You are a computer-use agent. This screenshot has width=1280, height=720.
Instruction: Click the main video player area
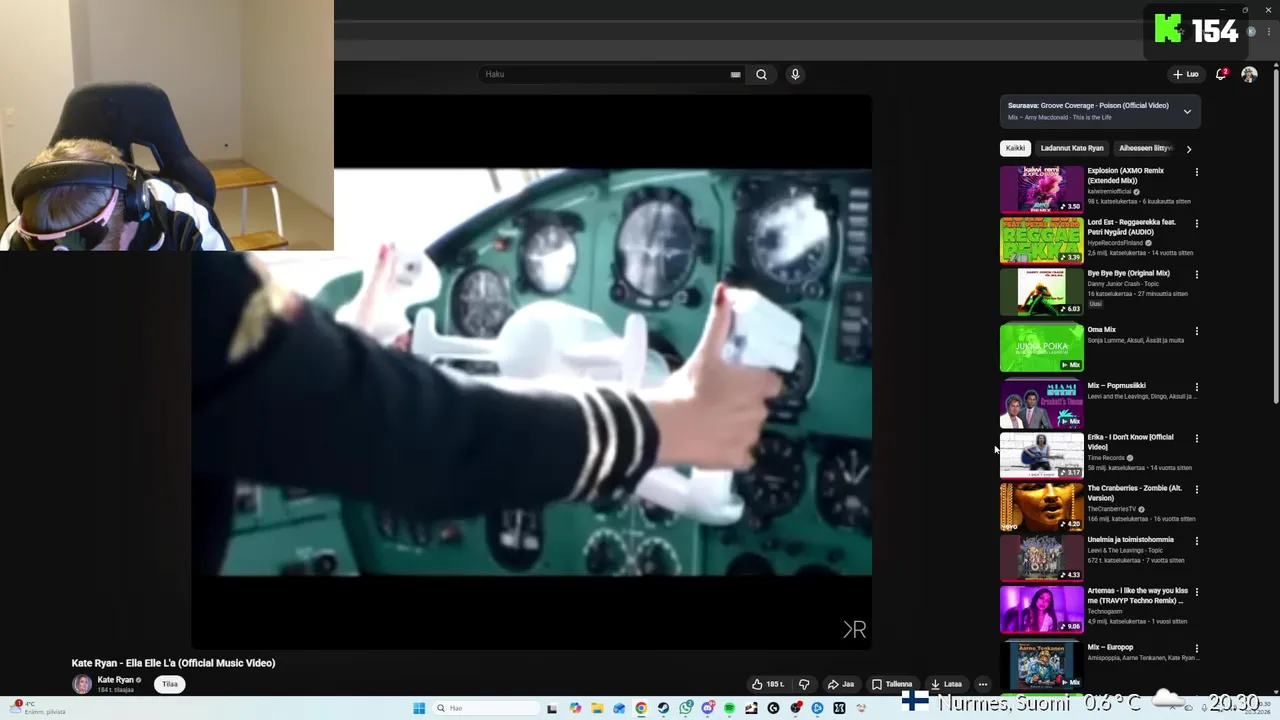pos(531,372)
